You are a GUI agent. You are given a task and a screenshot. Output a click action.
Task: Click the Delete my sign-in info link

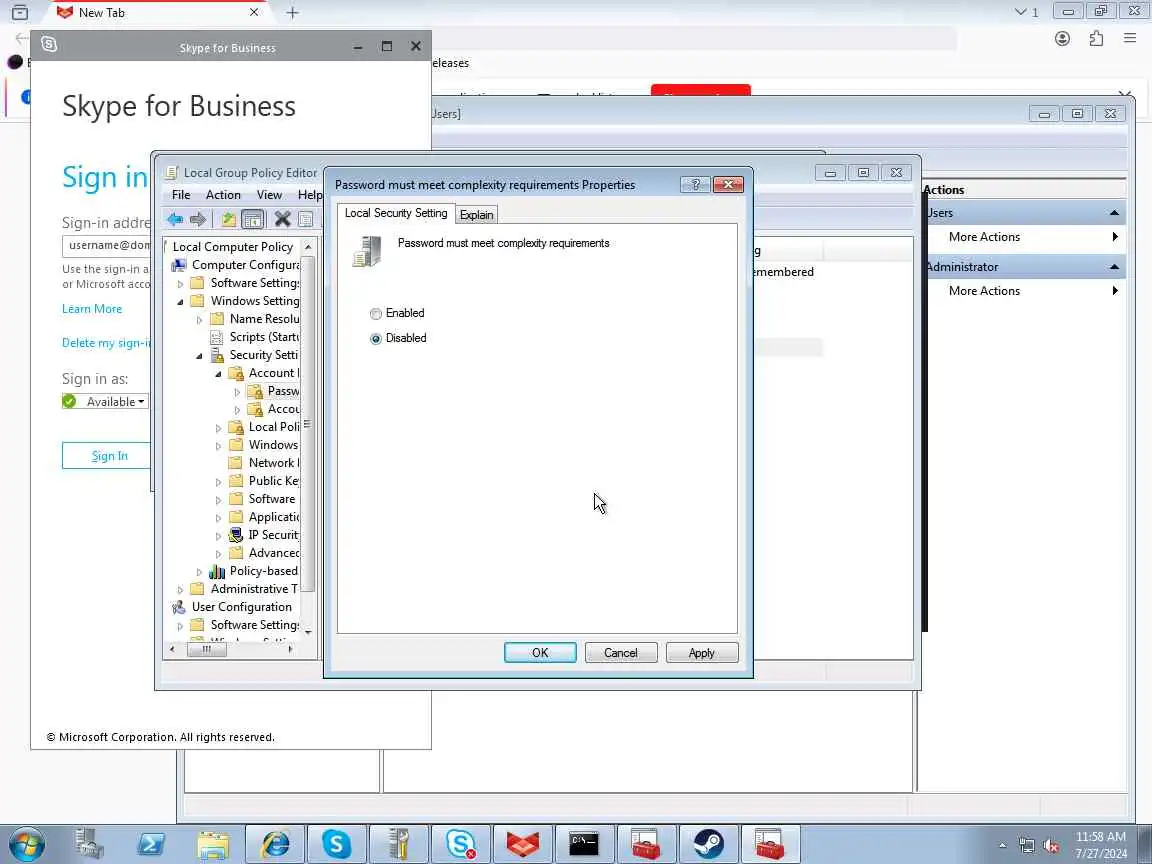[106, 342]
